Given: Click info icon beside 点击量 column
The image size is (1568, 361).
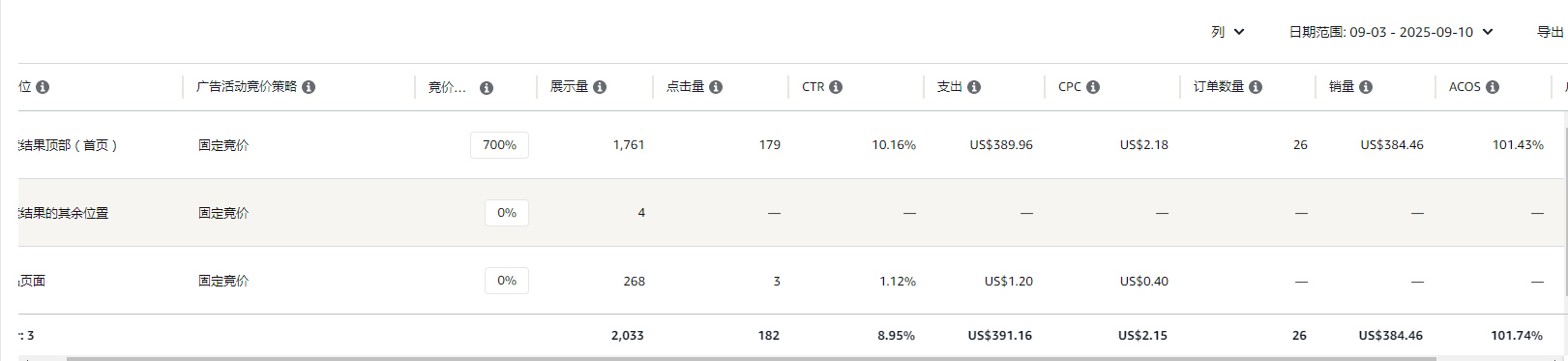Looking at the screenshot, I should [716, 87].
